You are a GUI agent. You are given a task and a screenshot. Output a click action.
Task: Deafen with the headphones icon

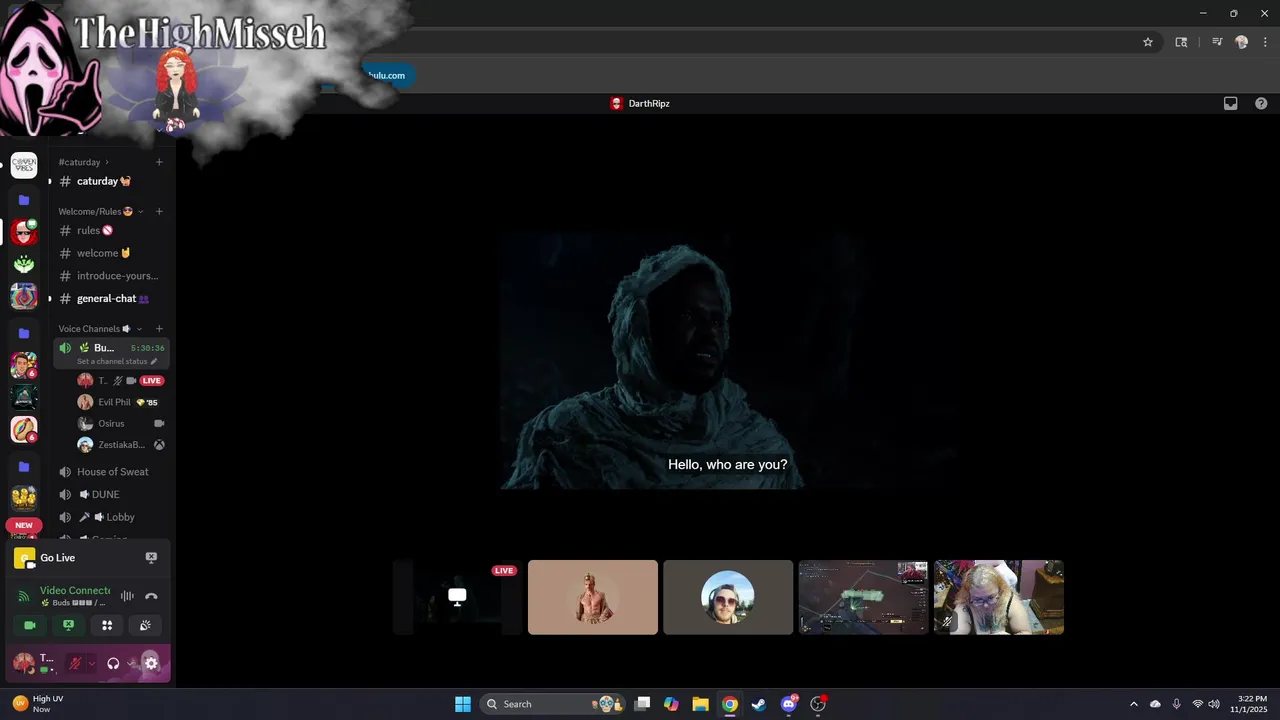click(x=113, y=663)
